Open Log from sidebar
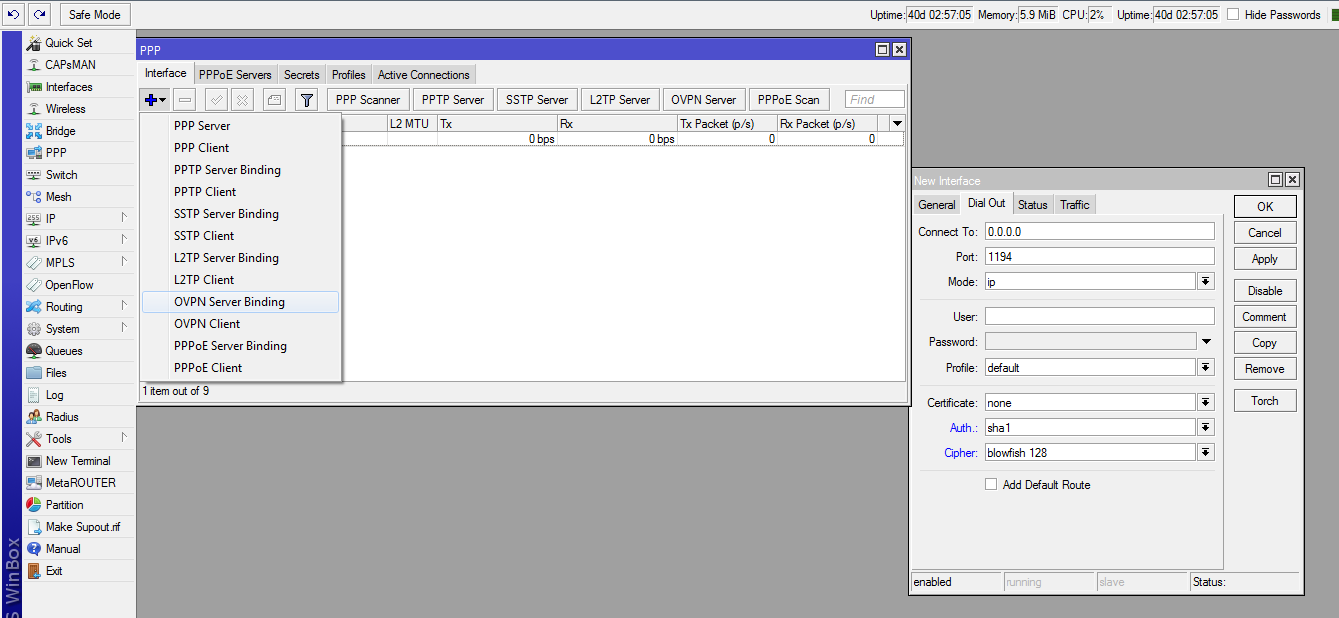 (x=54, y=395)
